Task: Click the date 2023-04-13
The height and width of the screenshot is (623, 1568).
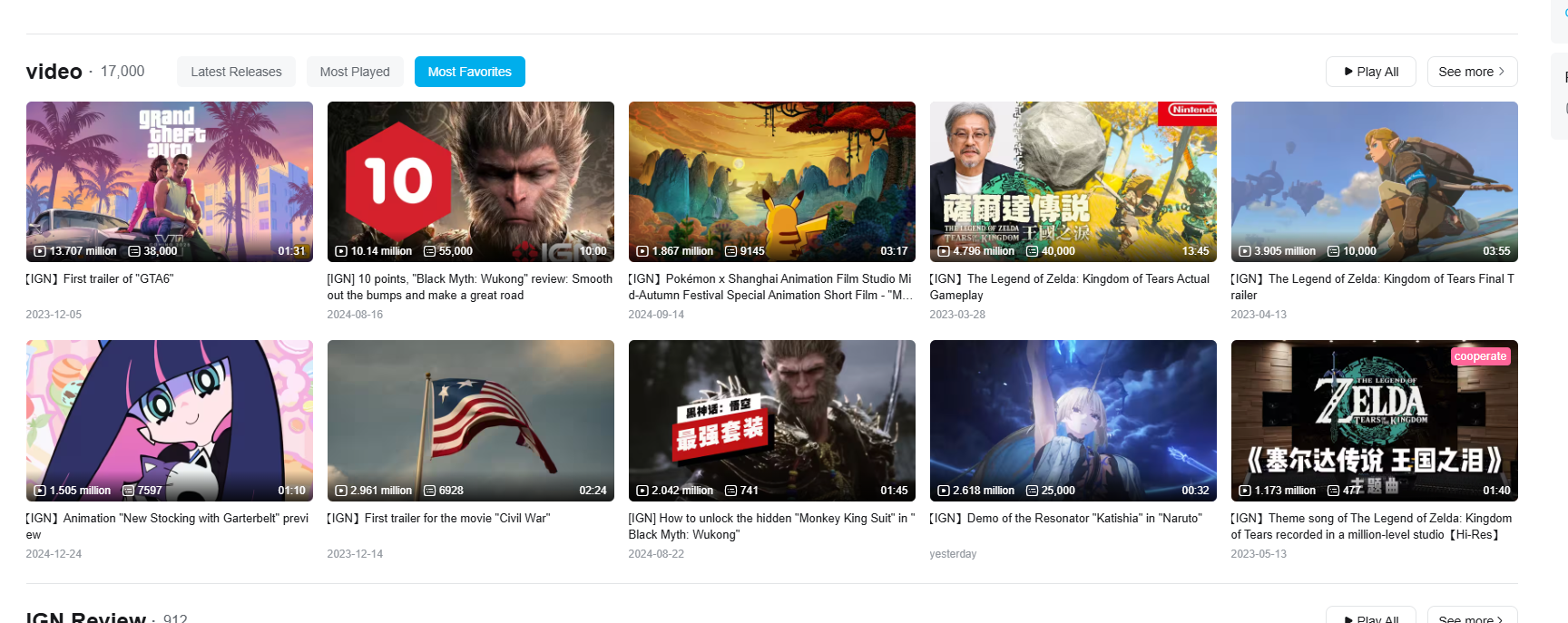Action: [x=1259, y=315]
